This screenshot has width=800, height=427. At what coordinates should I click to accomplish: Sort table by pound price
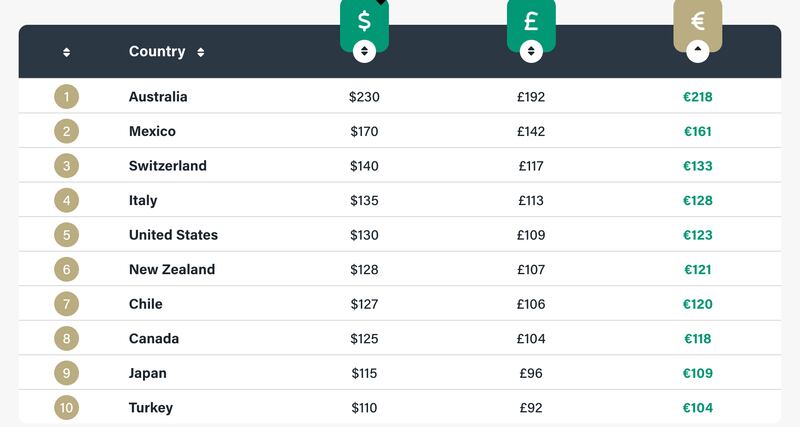[x=531, y=52]
